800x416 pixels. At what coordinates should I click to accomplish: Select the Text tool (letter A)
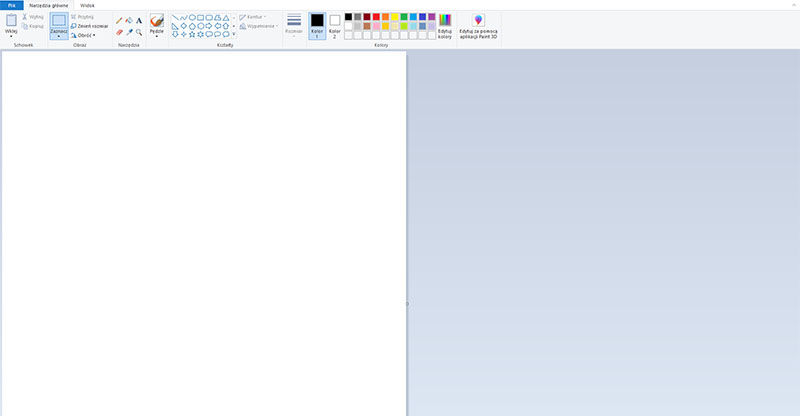[x=139, y=20]
